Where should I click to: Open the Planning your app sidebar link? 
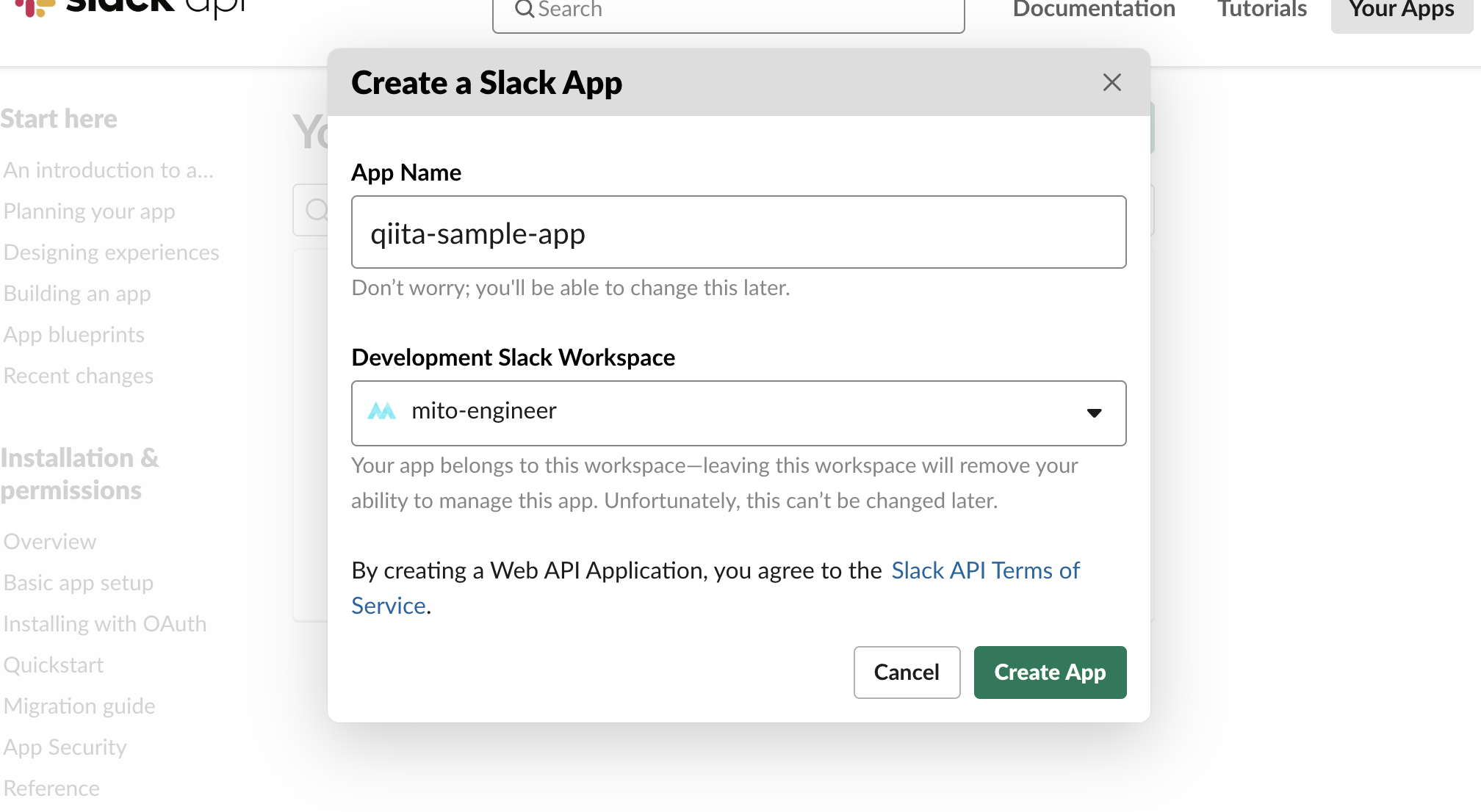pos(89,211)
